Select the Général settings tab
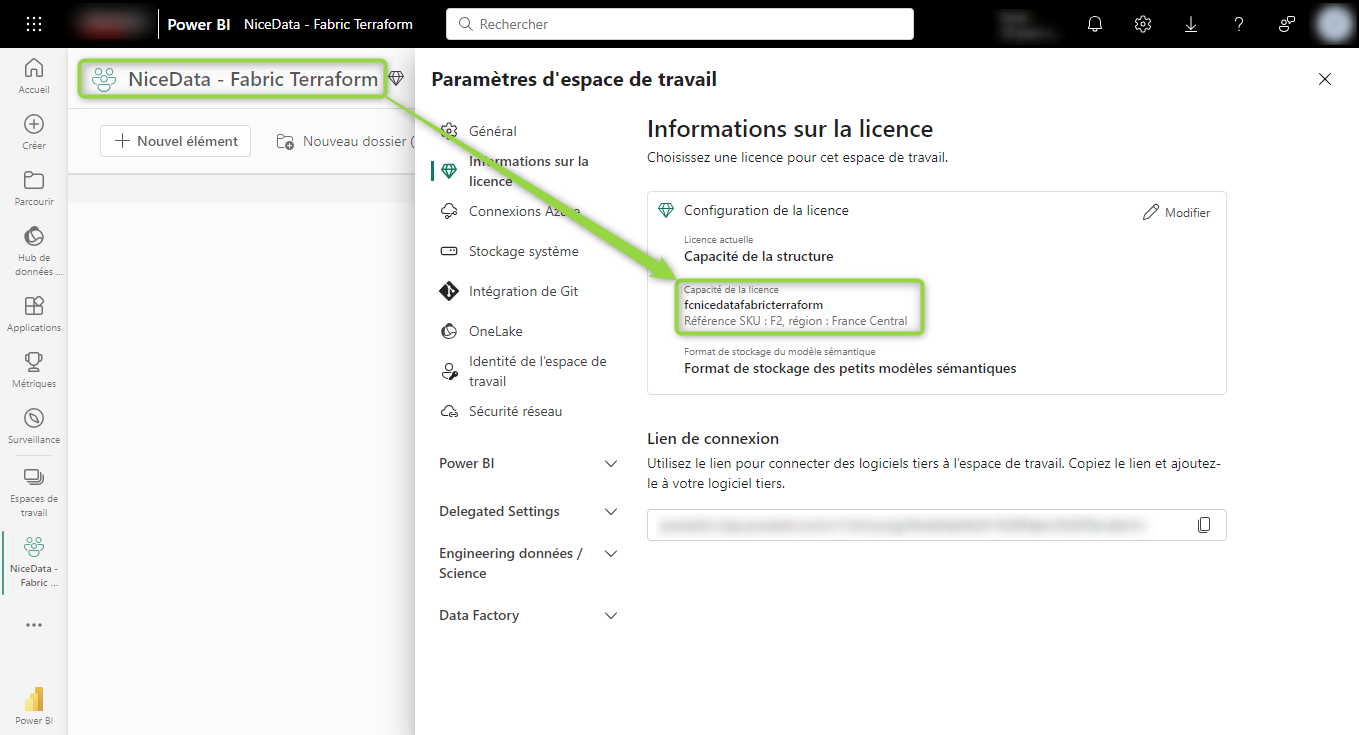The height and width of the screenshot is (735, 1359). tap(478, 131)
